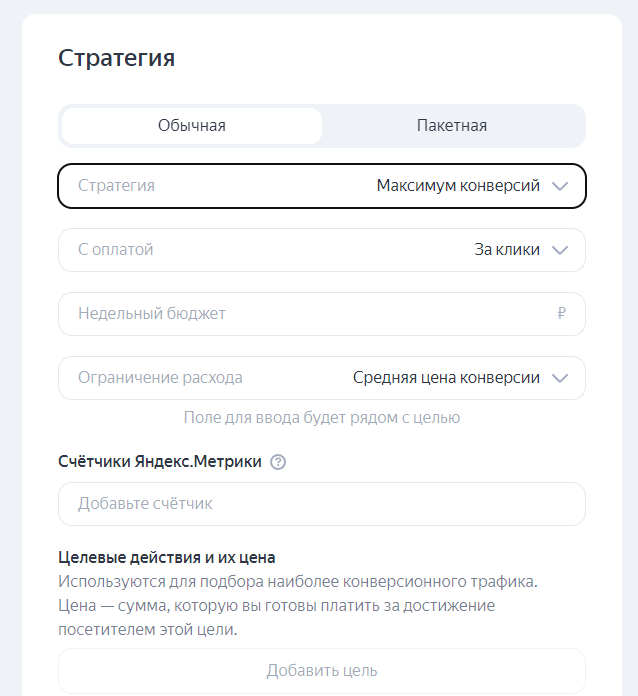Focus the Недельный бюджет input field
This screenshot has width=638, height=696.
pyautogui.click(x=300, y=314)
